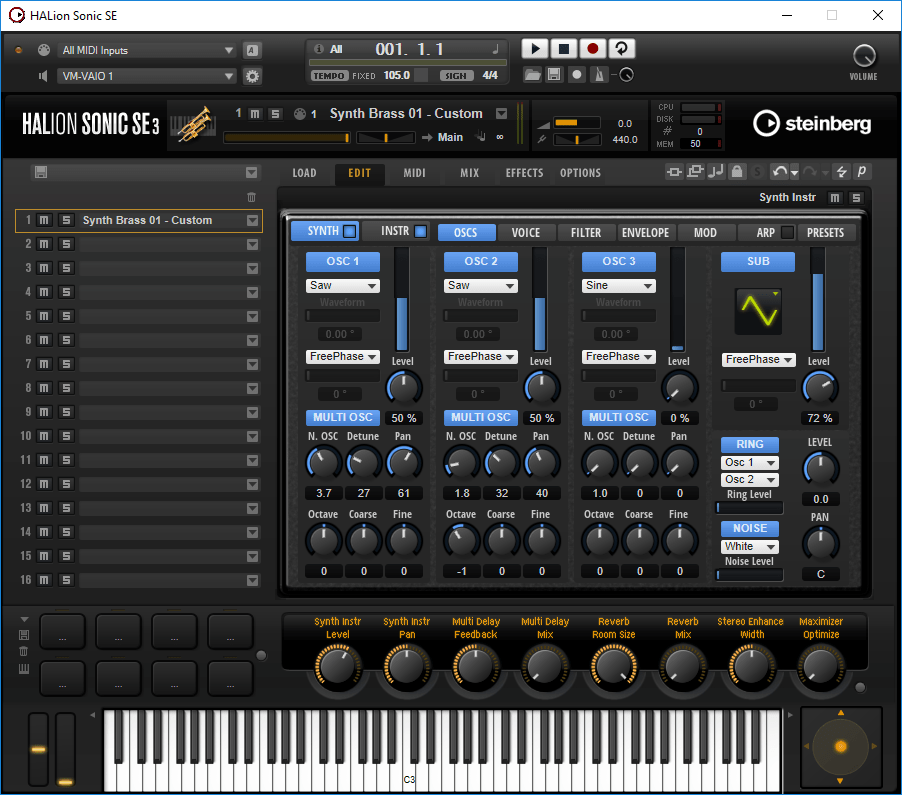
Task: Enable MULTI OSC on OSC 3
Action: pos(618,417)
